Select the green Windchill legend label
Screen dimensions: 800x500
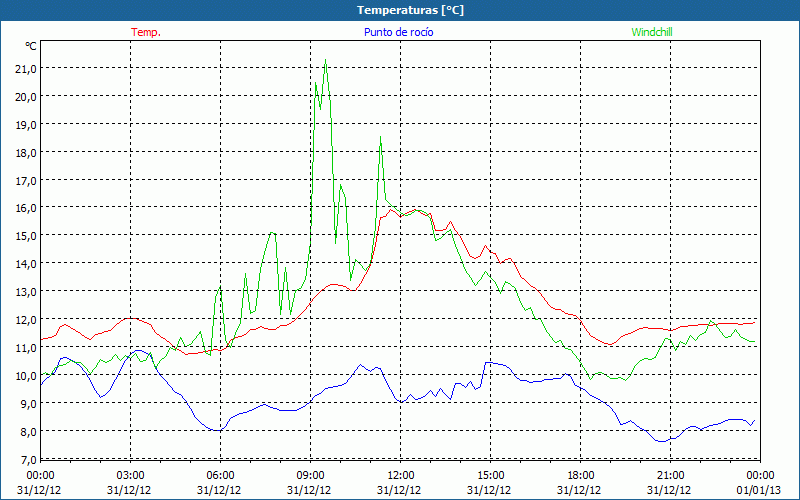pos(652,32)
